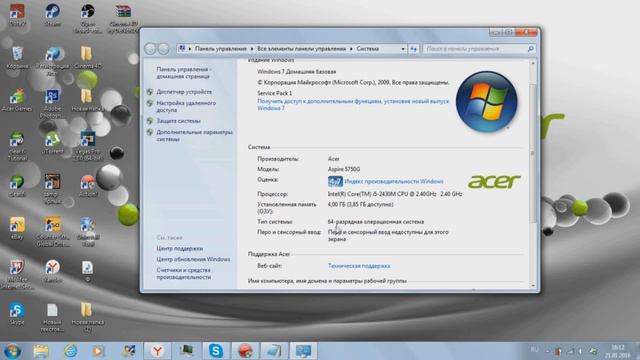640x360 pixels.
Task: Open 'Дополнительные параметры системы' link
Action: click(x=194, y=136)
